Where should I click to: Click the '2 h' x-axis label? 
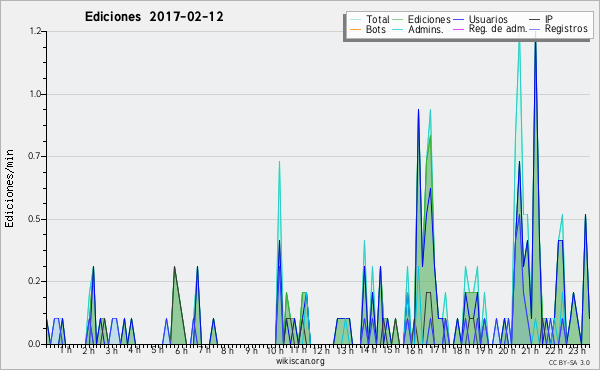[88, 351]
